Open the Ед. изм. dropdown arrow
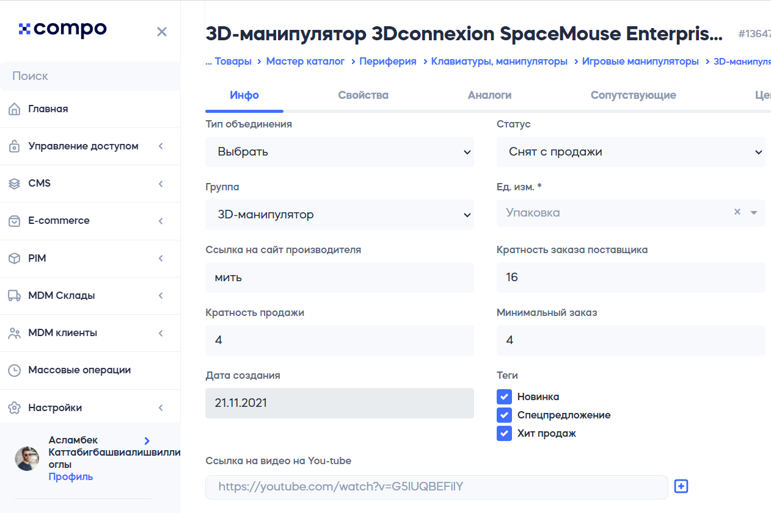This screenshot has width=771, height=513. click(x=754, y=212)
